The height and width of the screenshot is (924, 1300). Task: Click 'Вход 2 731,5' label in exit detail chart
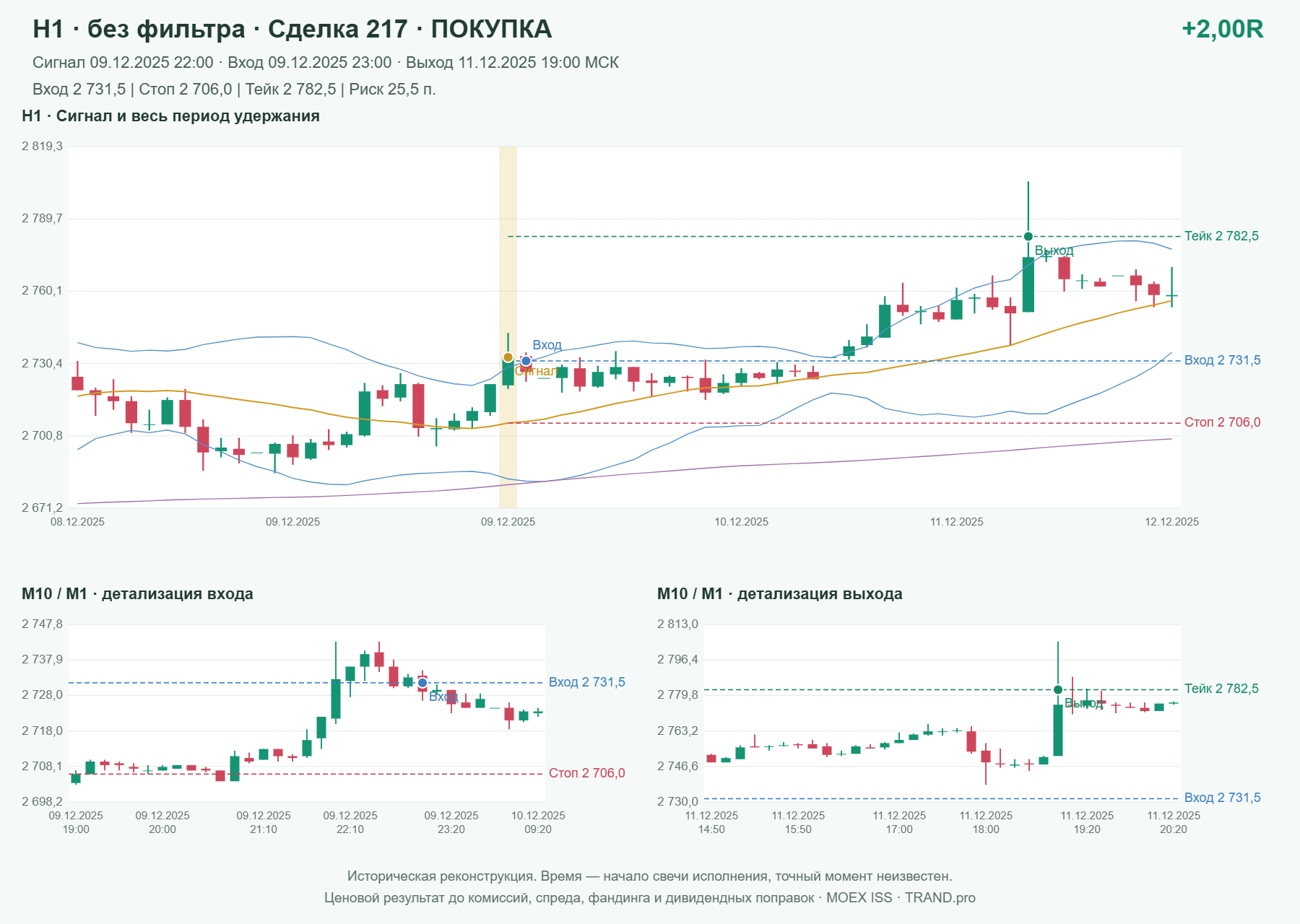1222,798
